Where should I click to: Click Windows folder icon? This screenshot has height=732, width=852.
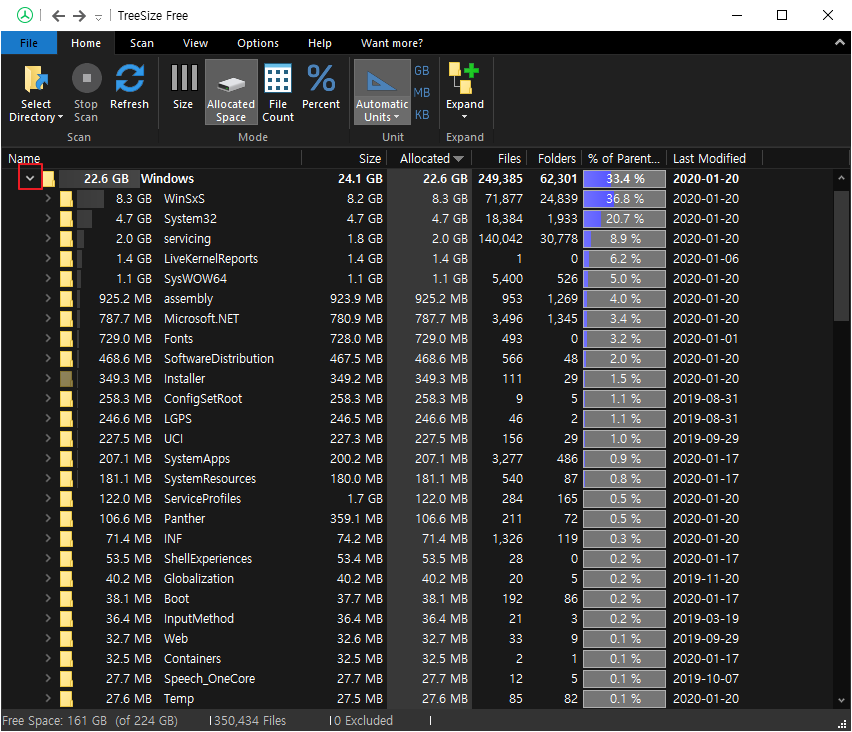[x=49, y=178]
